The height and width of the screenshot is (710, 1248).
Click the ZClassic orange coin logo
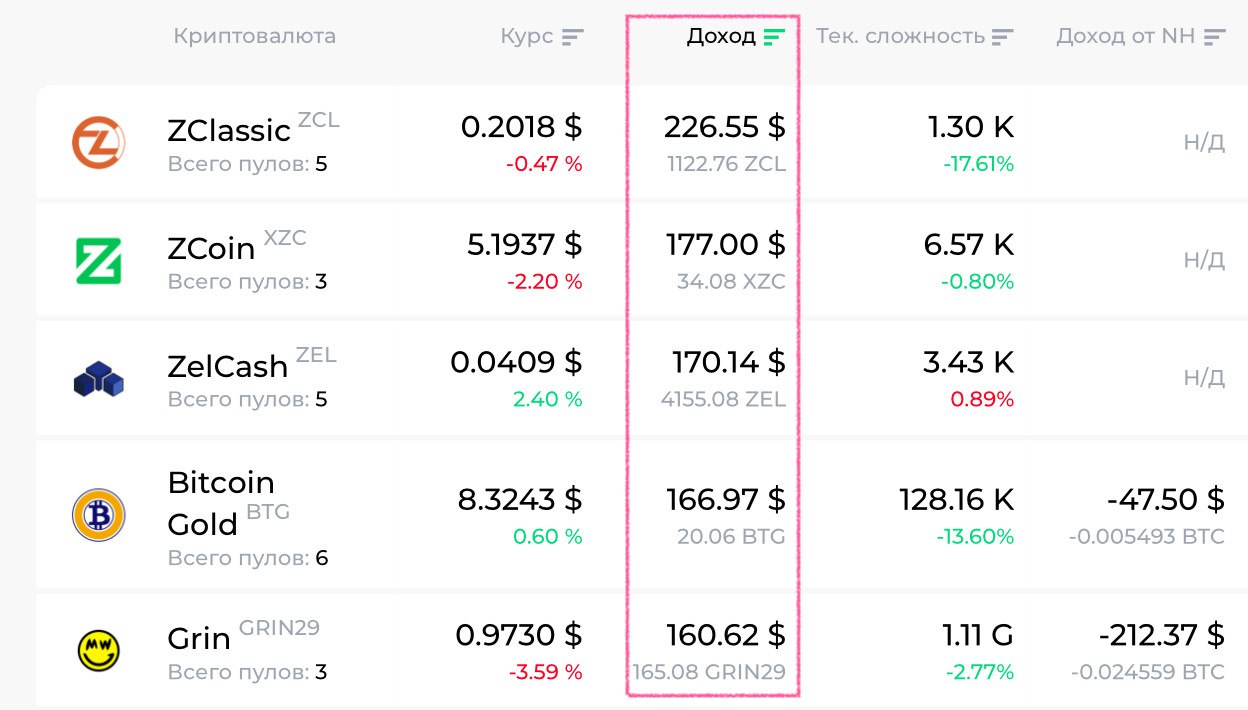[x=98, y=142]
